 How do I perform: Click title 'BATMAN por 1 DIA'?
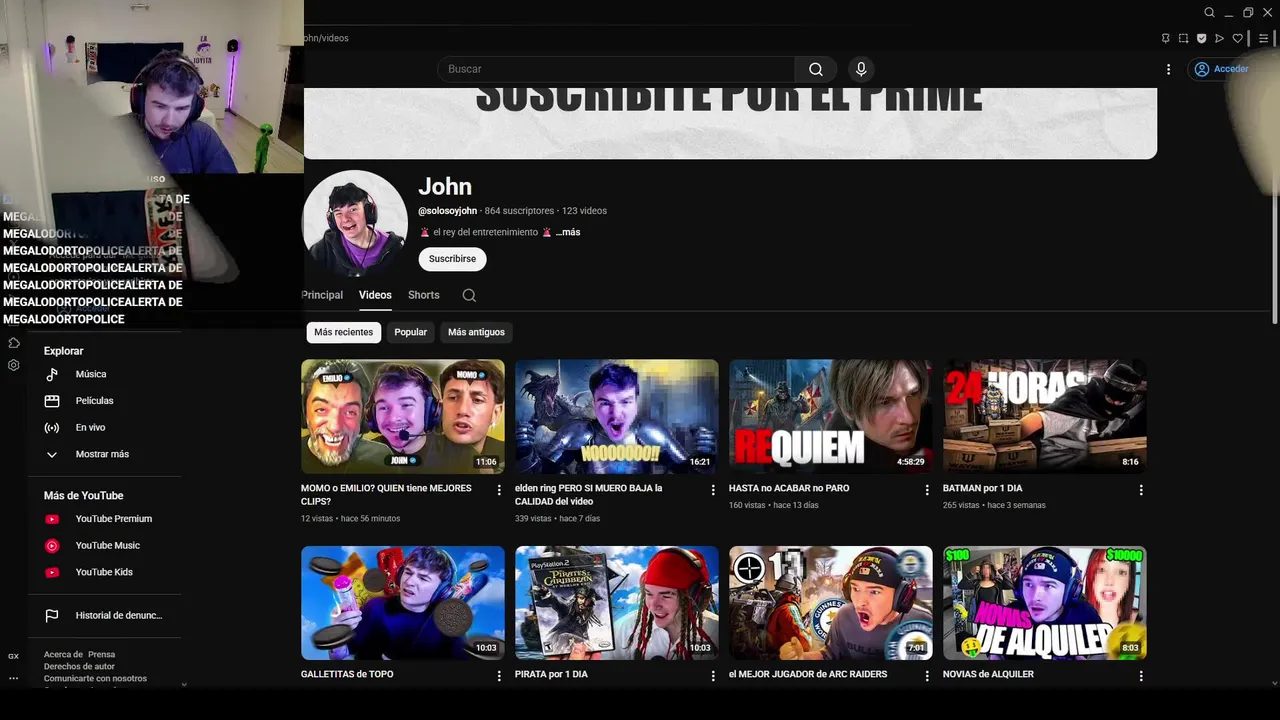coord(982,488)
